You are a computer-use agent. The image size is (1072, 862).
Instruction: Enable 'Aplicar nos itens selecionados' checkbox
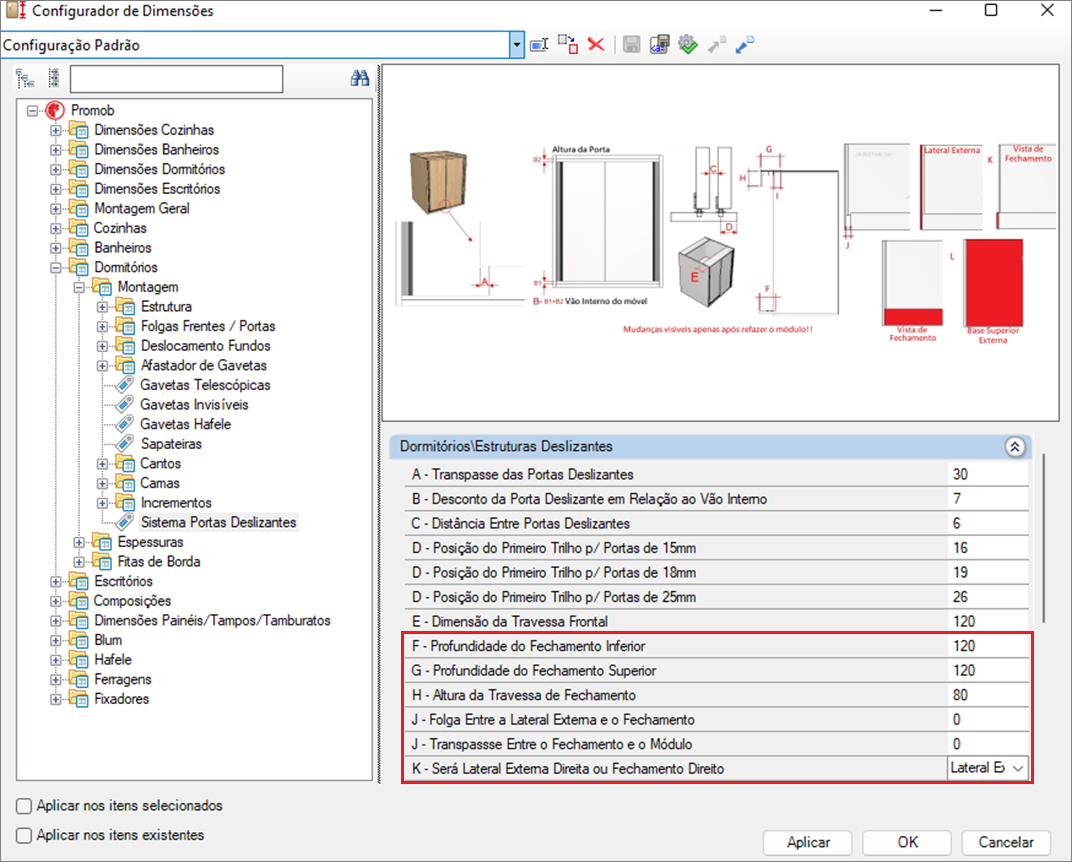click(x=24, y=806)
